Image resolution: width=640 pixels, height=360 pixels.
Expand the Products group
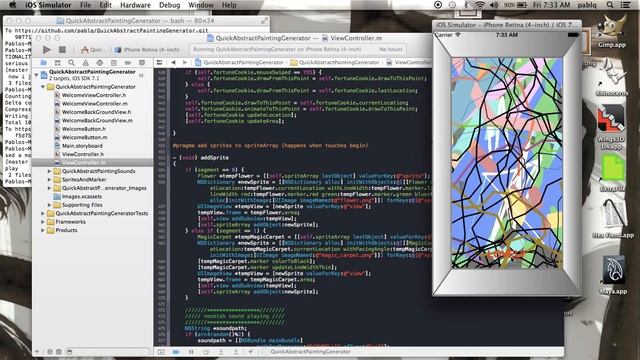pyautogui.click(x=43, y=230)
